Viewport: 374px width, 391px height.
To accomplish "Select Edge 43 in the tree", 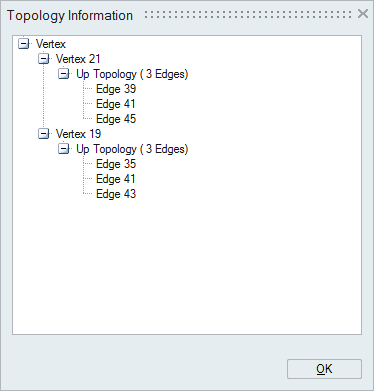I will coord(116,194).
